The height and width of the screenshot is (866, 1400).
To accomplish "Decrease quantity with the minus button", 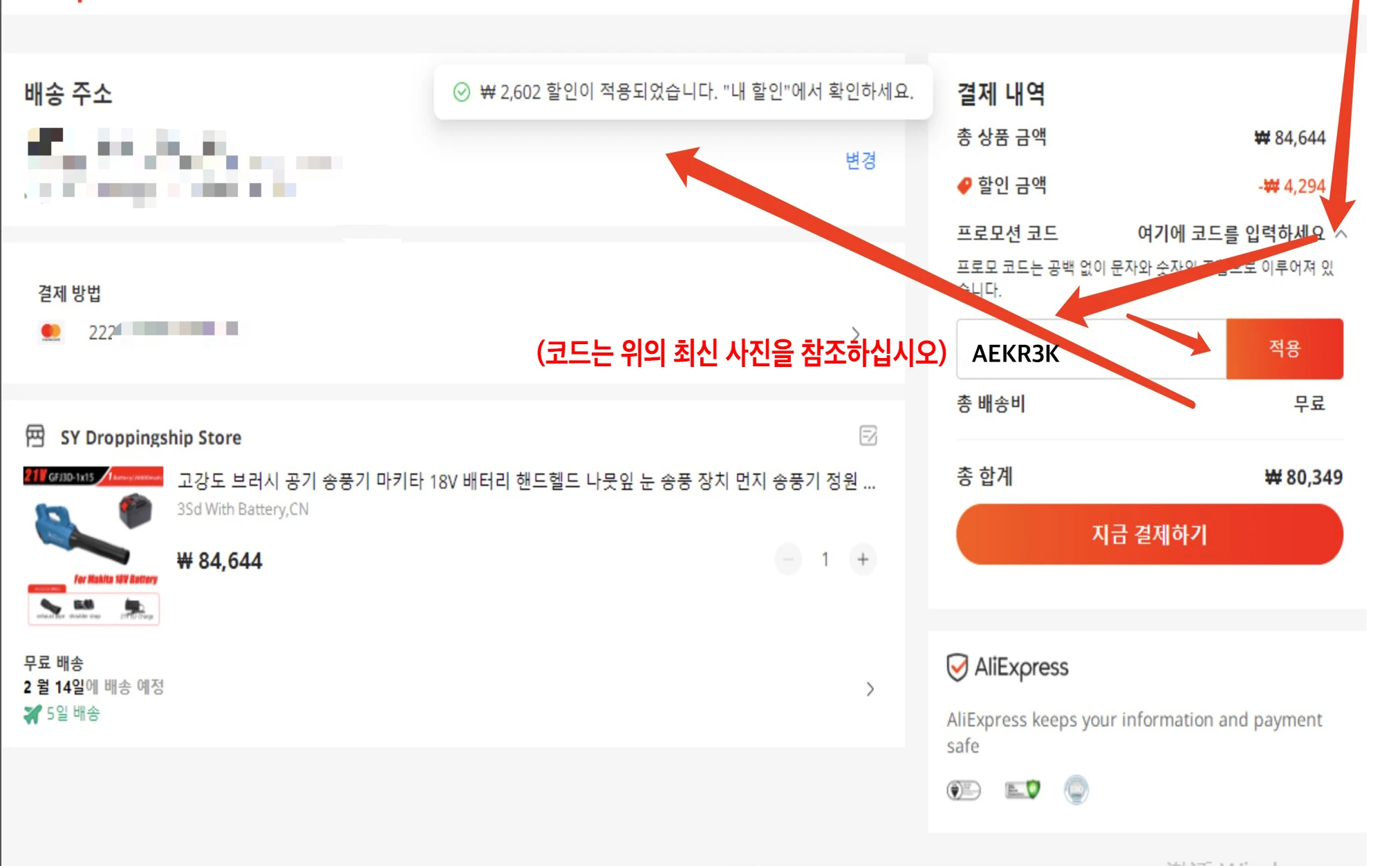I will [788, 559].
